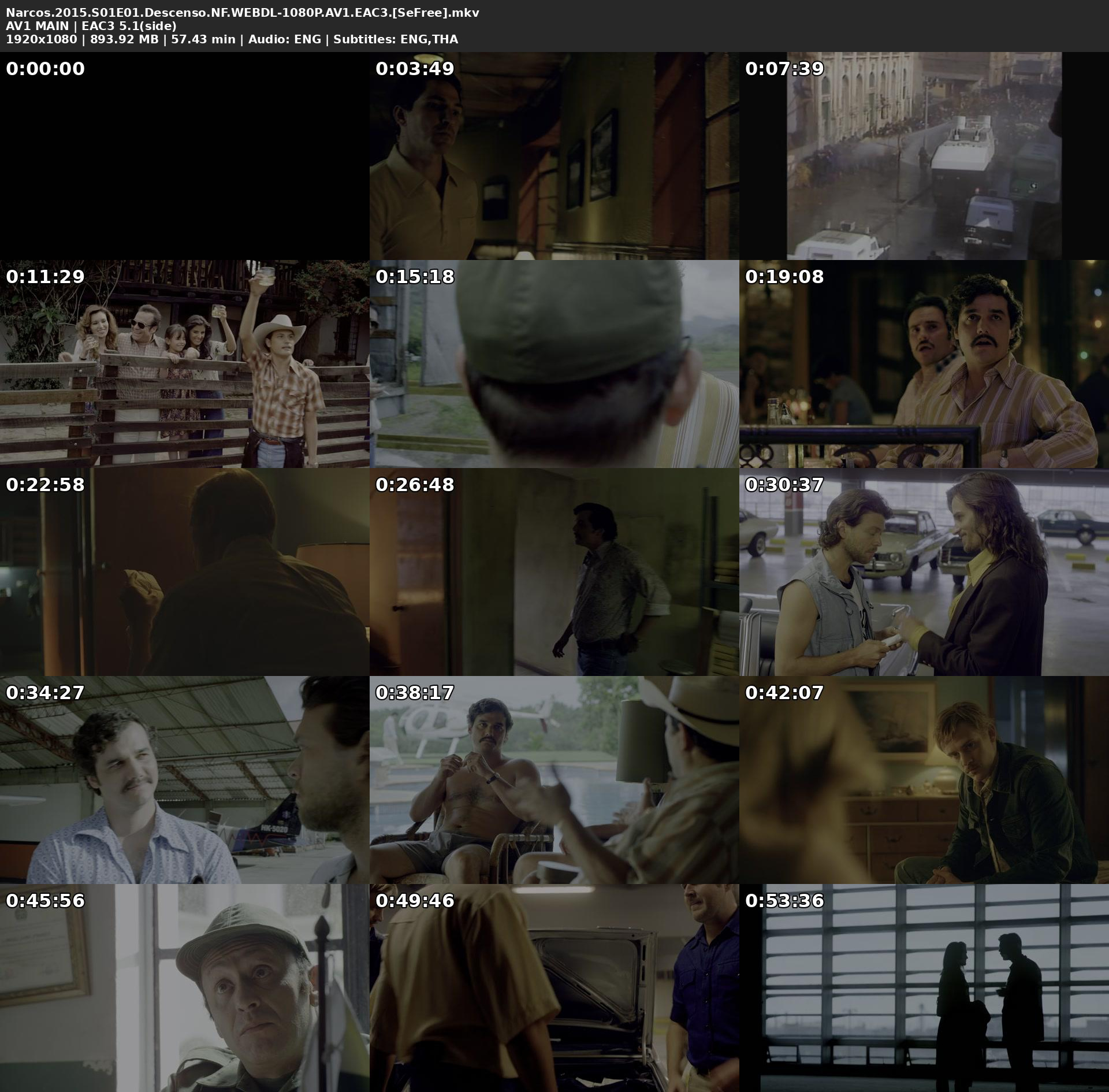Open the street crowd frame at 0:07:39

coord(924,156)
